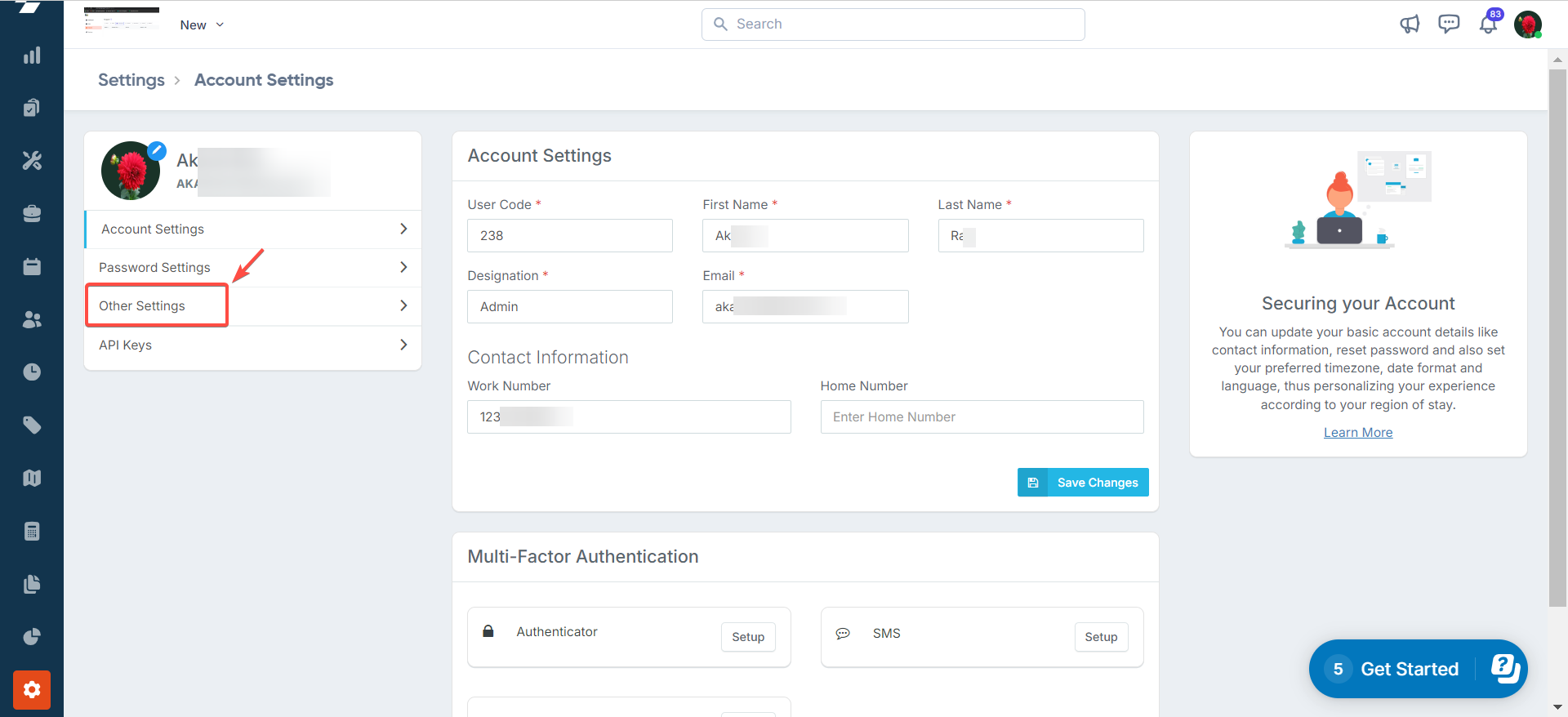Click the orange settings gear icon
Viewport: 1568px width, 717px height.
[x=32, y=690]
